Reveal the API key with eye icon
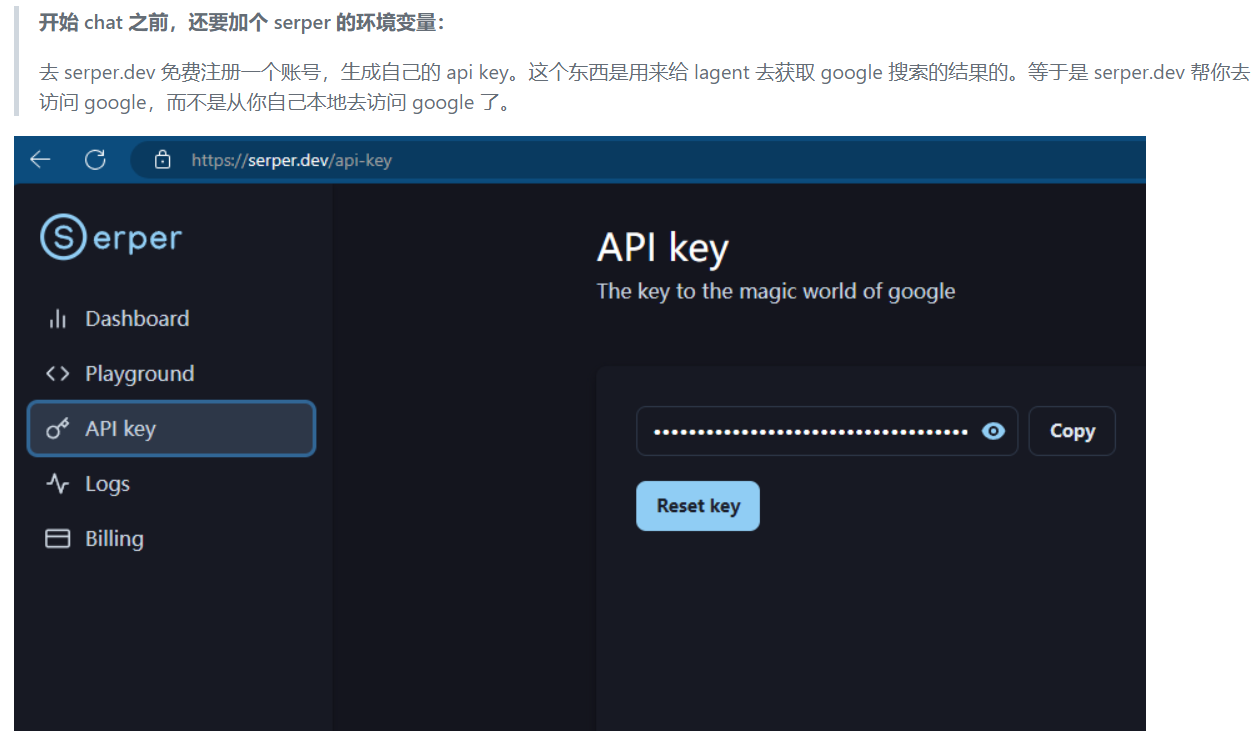 point(993,431)
